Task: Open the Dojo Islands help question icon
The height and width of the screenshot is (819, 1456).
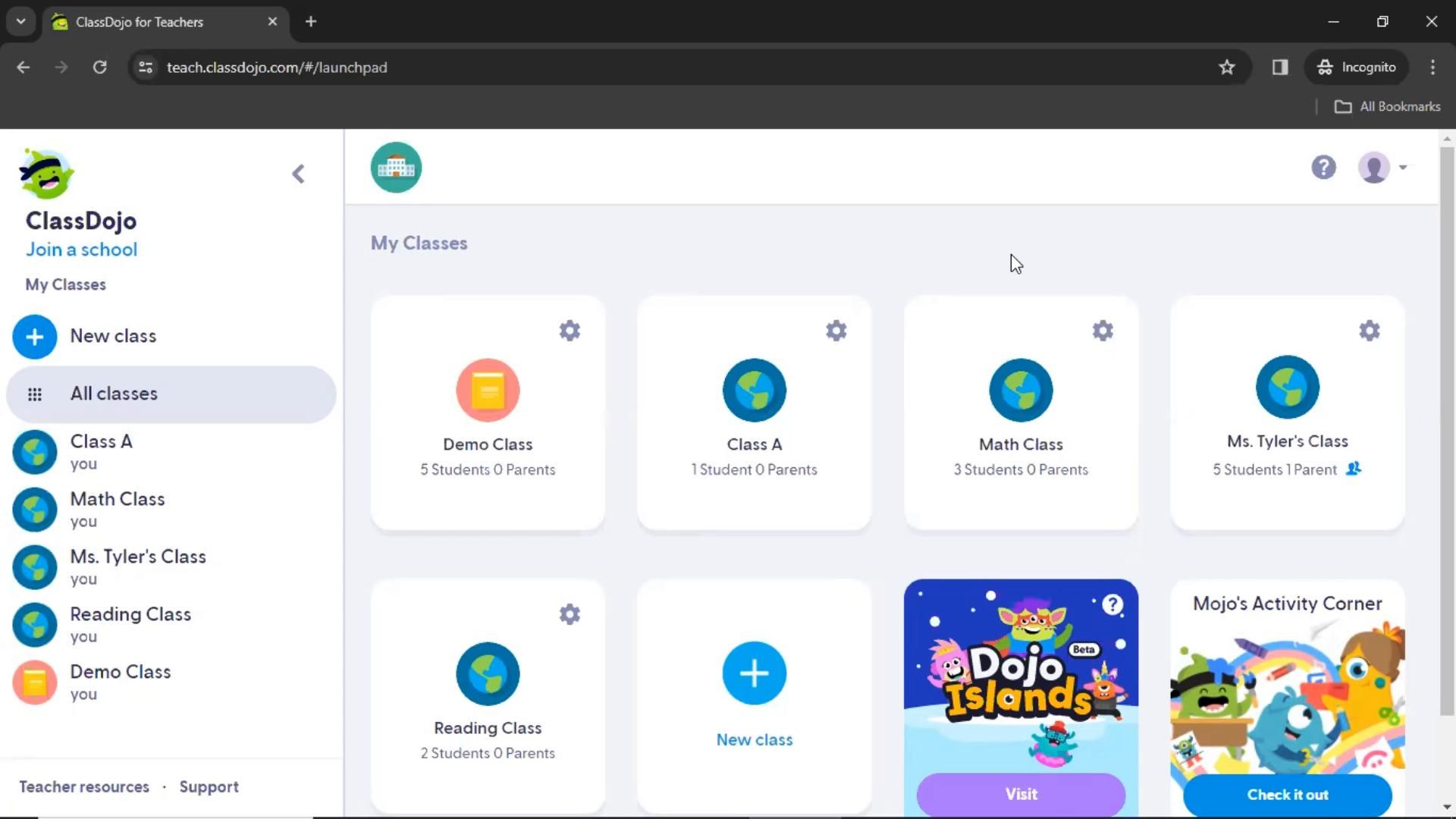Action: [1112, 604]
